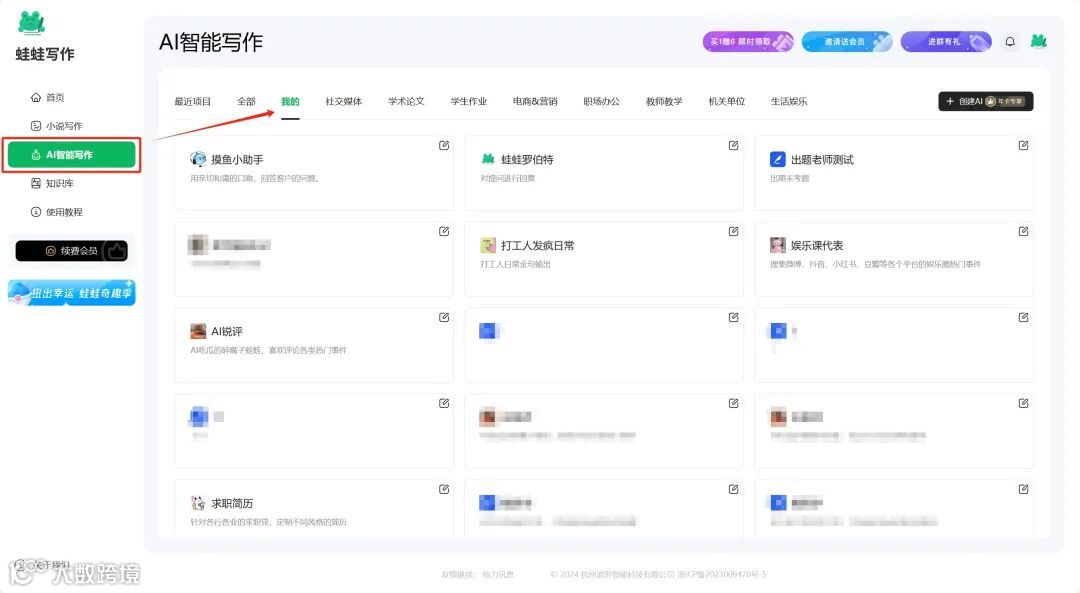Viewport: 1080px width, 593px height.
Task: Open the 扭出幸运 蛙蛙奇趣季 banner
Action: (x=72, y=293)
